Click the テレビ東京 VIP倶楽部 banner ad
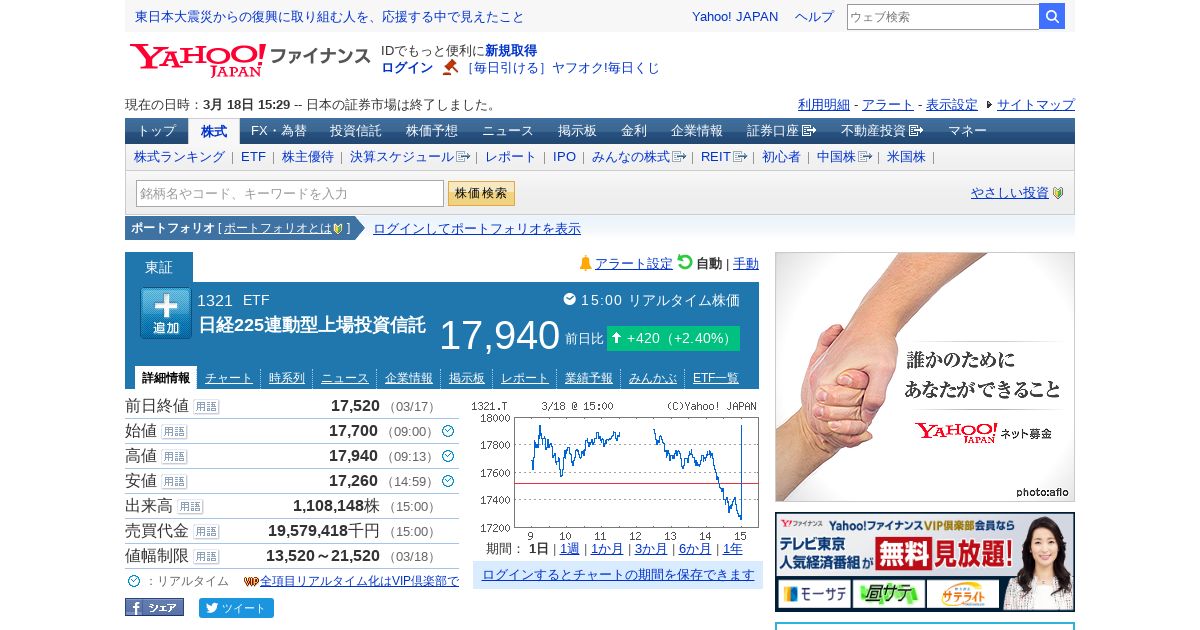 point(925,562)
